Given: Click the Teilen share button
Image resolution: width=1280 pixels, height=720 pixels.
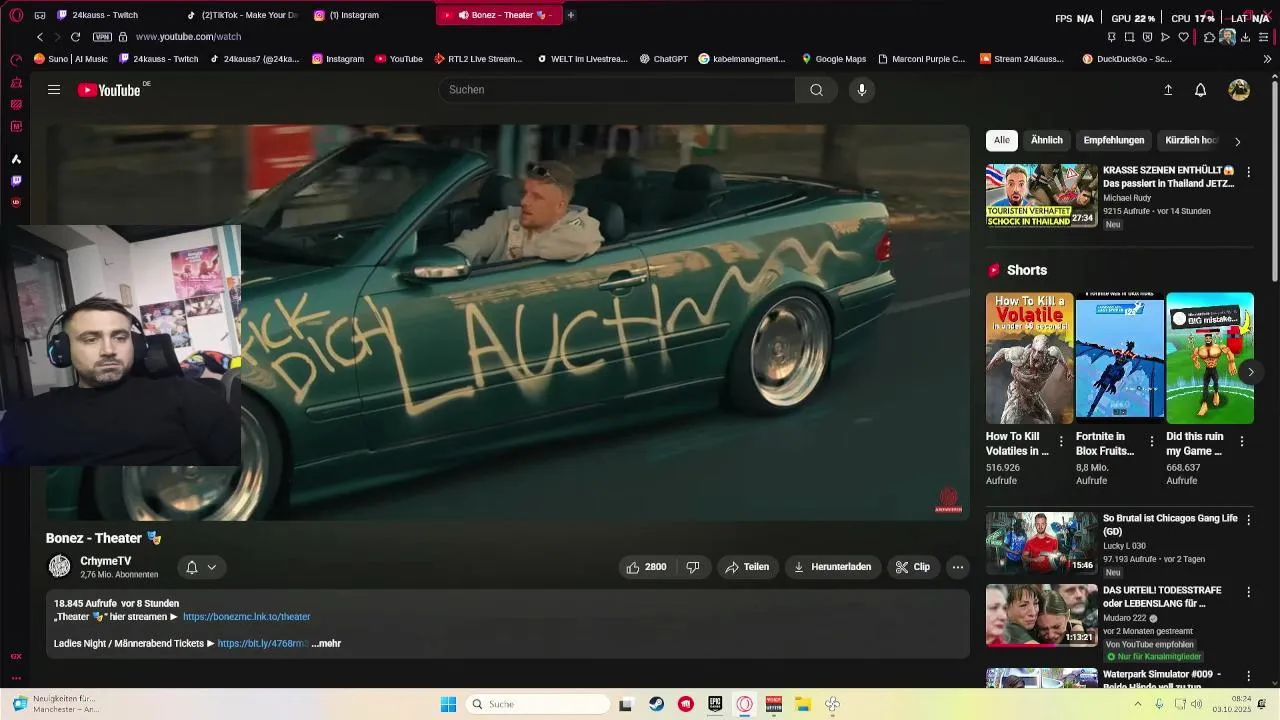Looking at the screenshot, I should click(x=747, y=567).
